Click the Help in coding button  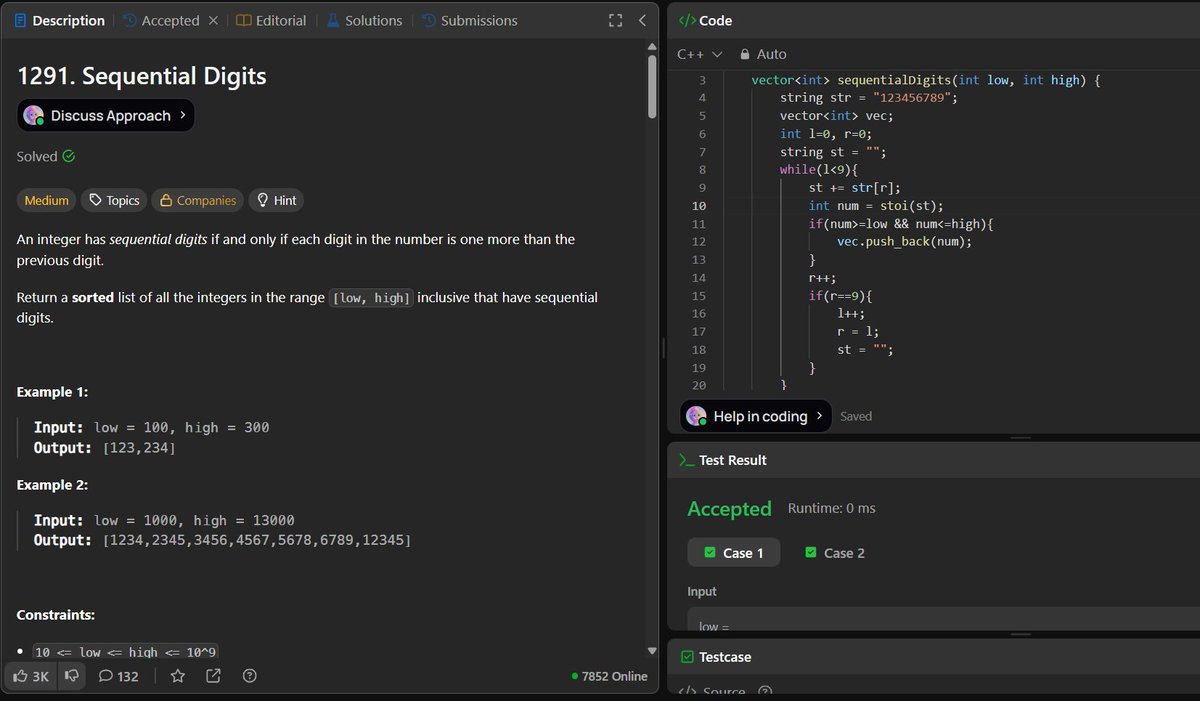[755, 416]
